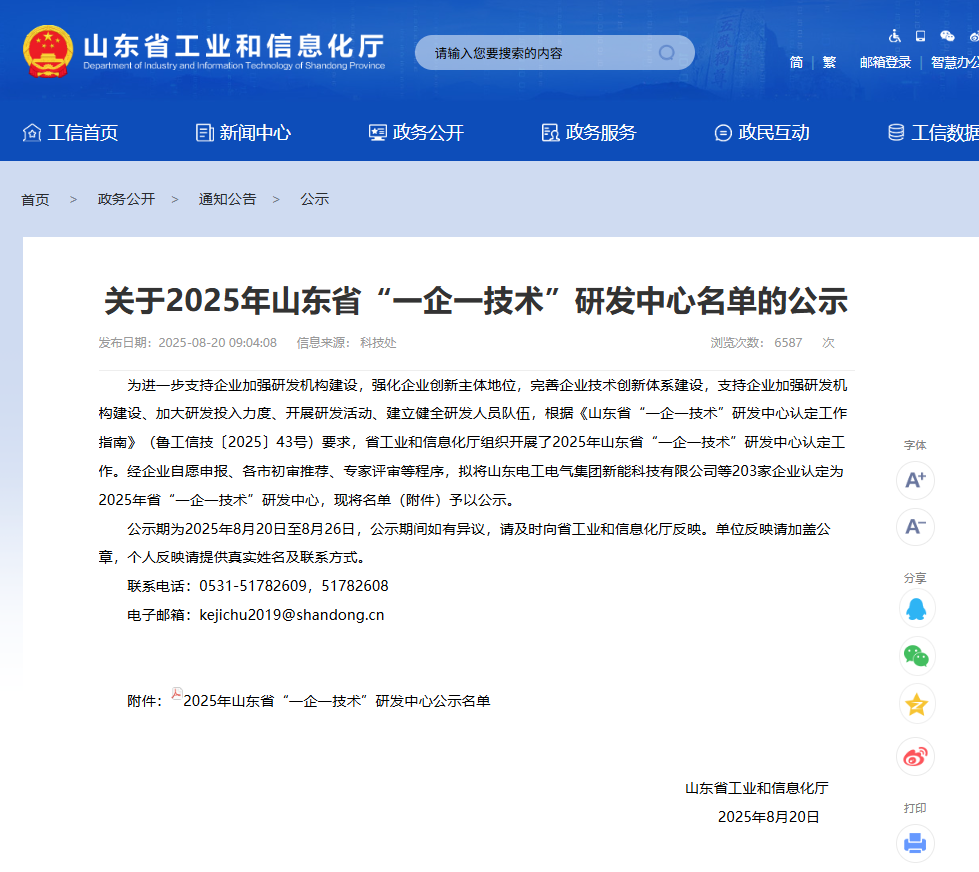Share the article via the WeChat icon
Screen dimensions: 979x872
coord(915,656)
